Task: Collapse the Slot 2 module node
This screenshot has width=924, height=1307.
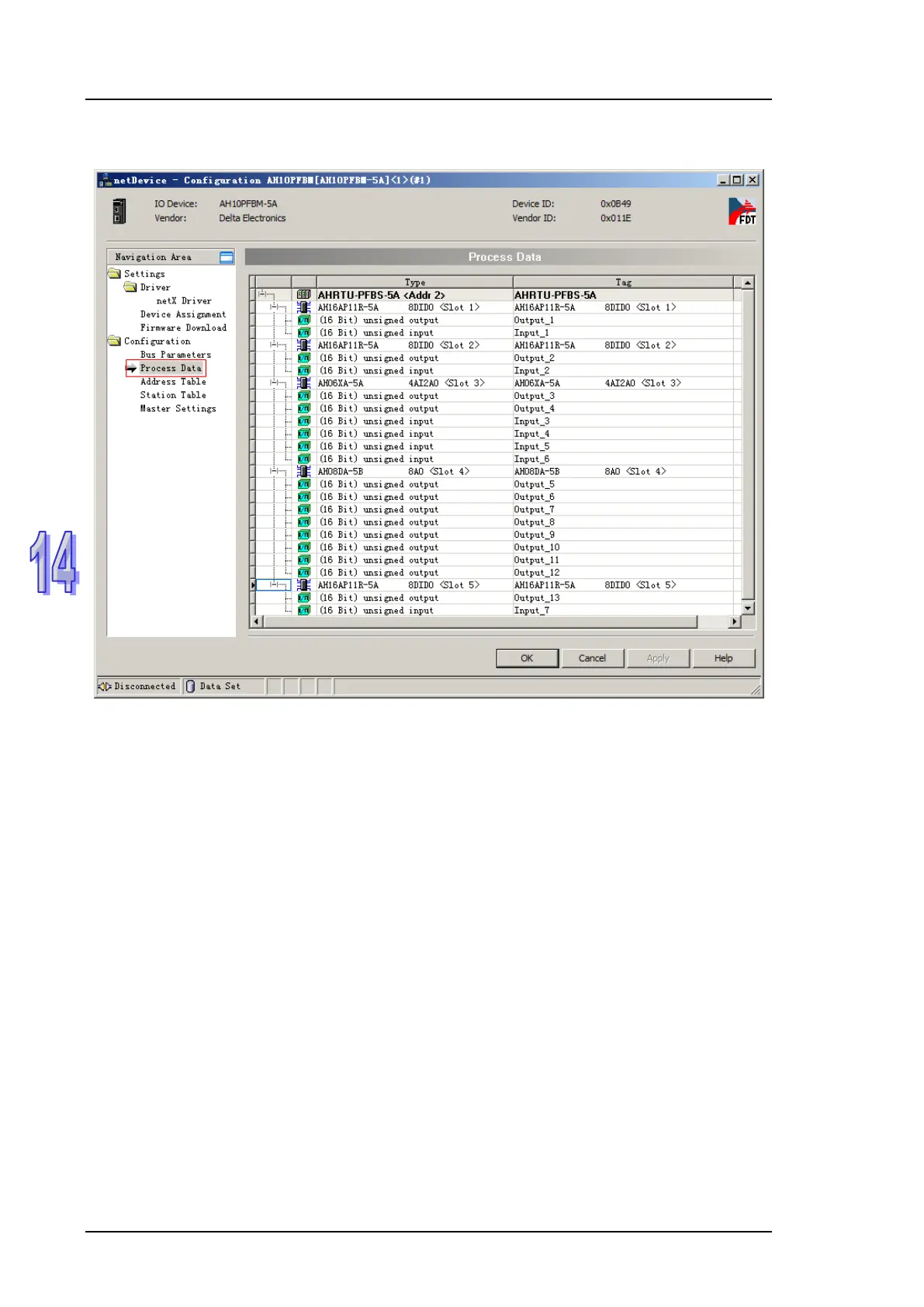Action: coord(274,345)
